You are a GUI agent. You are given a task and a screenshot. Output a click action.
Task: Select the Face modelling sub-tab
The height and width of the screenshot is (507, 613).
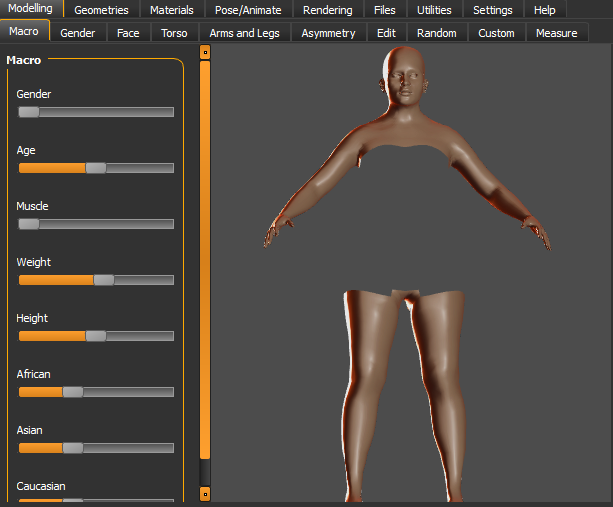(x=128, y=33)
